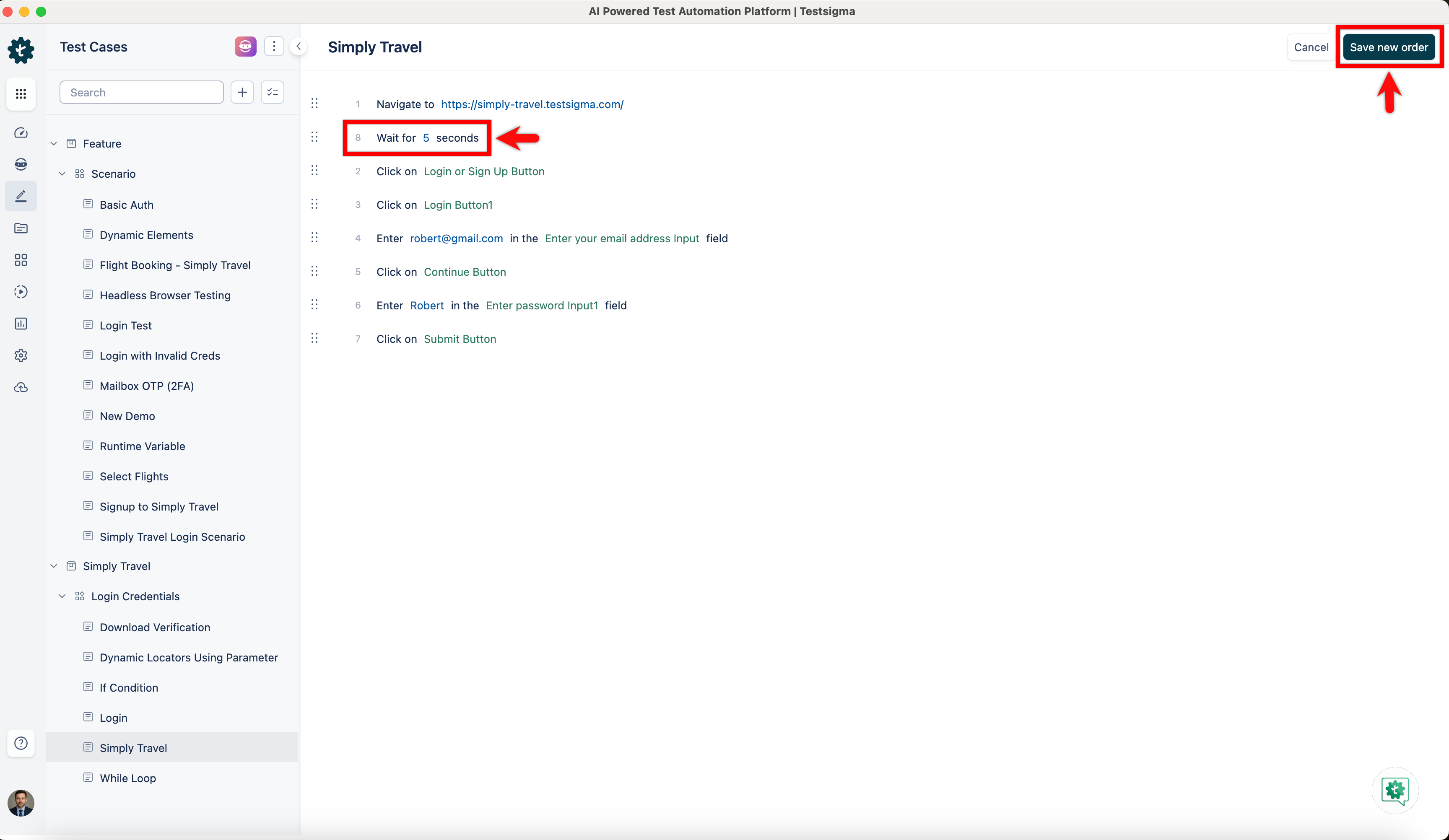This screenshot has width=1449, height=840.
Task: Open Signup to Simply Travel test case
Action: pyautogui.click(x=159, y=506)
